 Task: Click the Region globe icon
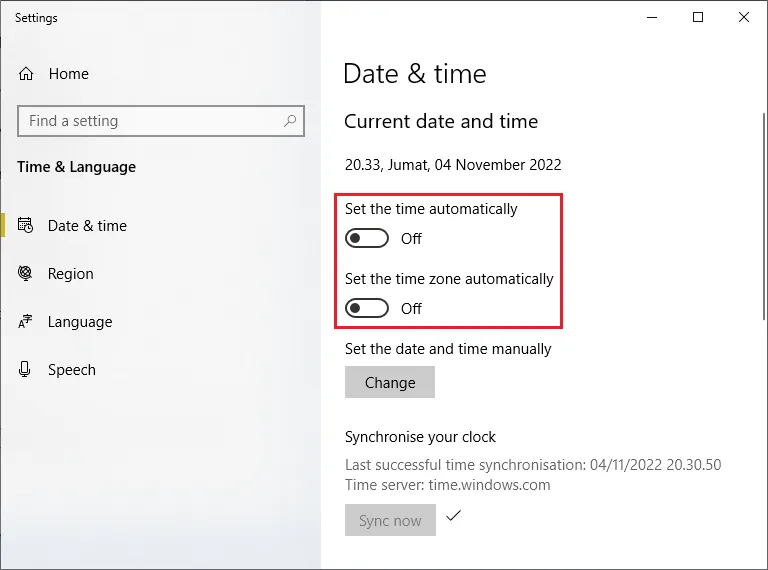click(x=25, y=273)
